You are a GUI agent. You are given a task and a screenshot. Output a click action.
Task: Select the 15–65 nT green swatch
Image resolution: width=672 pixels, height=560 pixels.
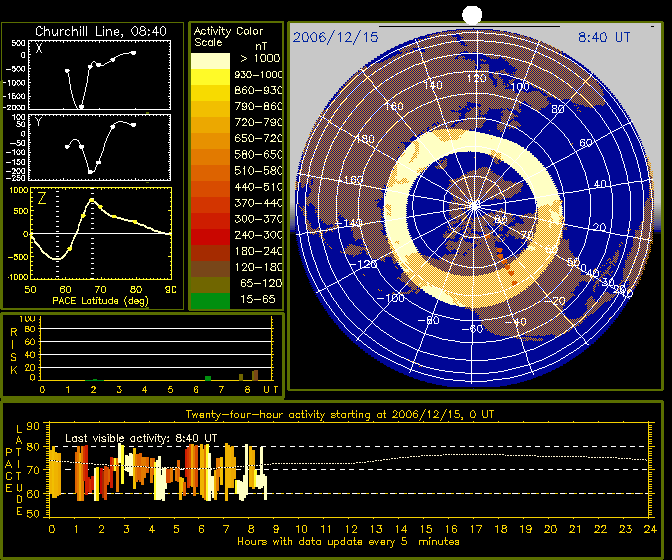click(210, 301)
